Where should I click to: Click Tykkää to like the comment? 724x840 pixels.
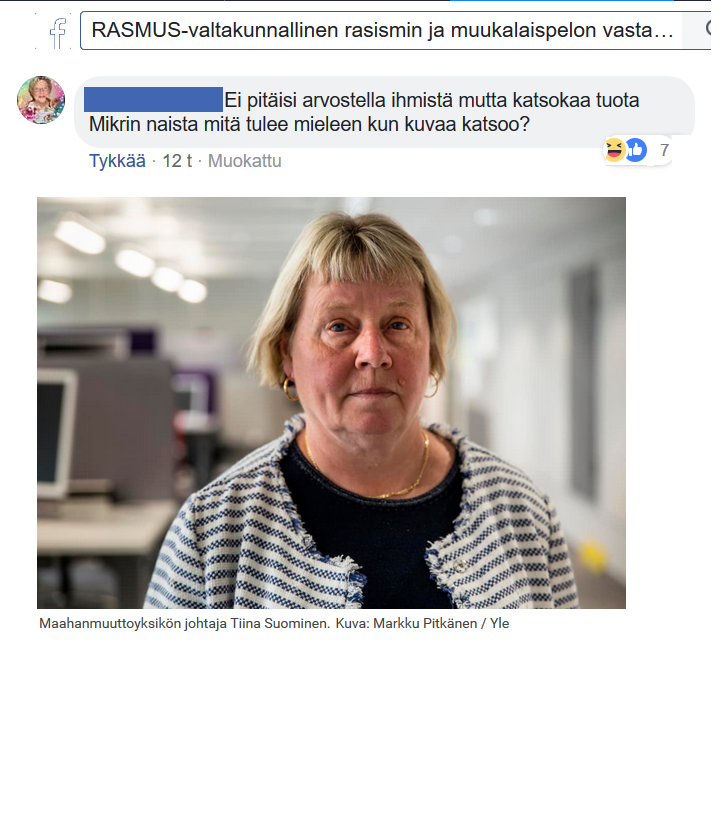[117, 161]
